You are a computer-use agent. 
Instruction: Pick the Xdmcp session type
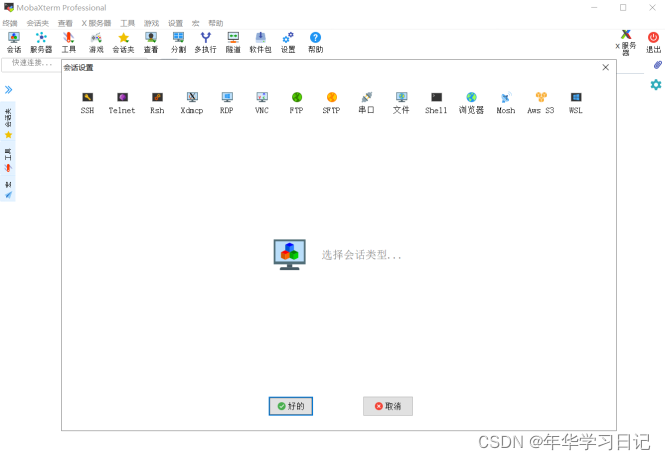tap(192, 103)
